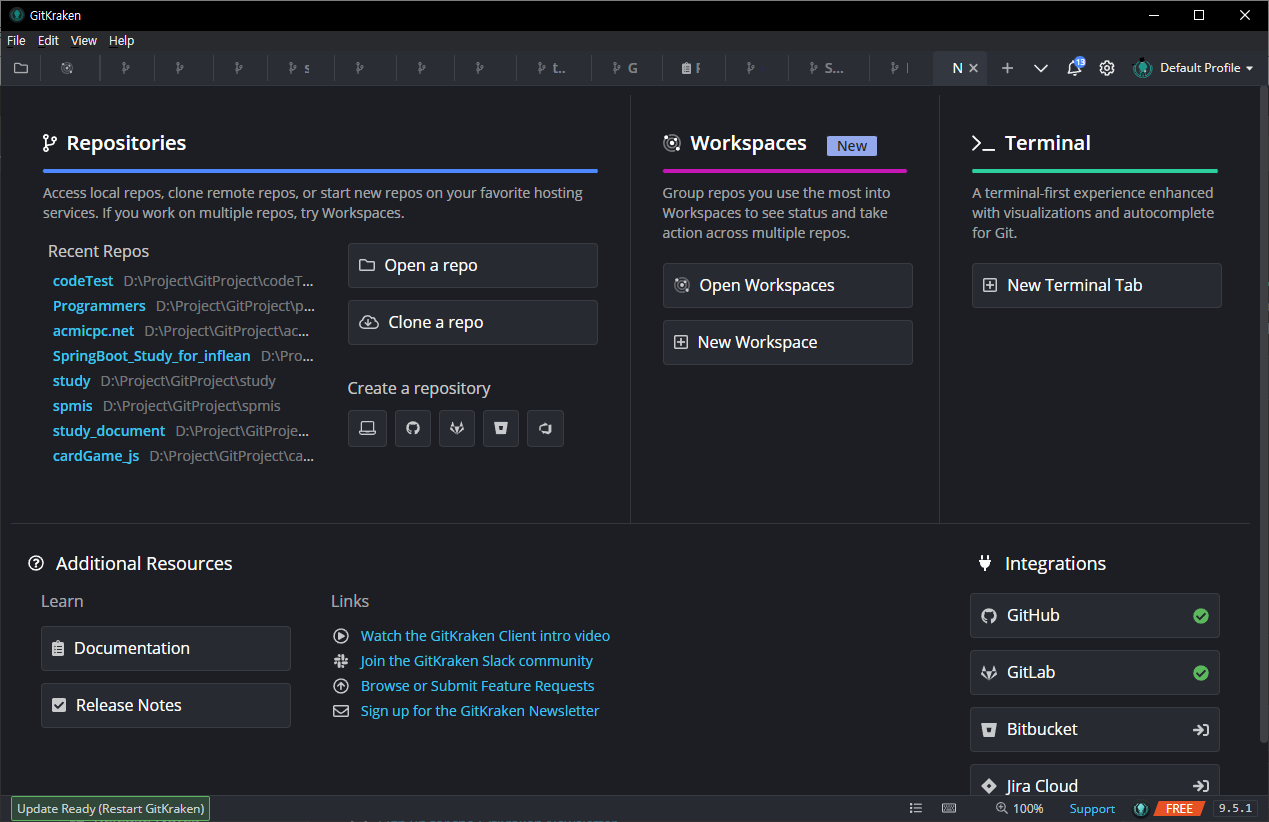Open recent repo spmis

73,406
